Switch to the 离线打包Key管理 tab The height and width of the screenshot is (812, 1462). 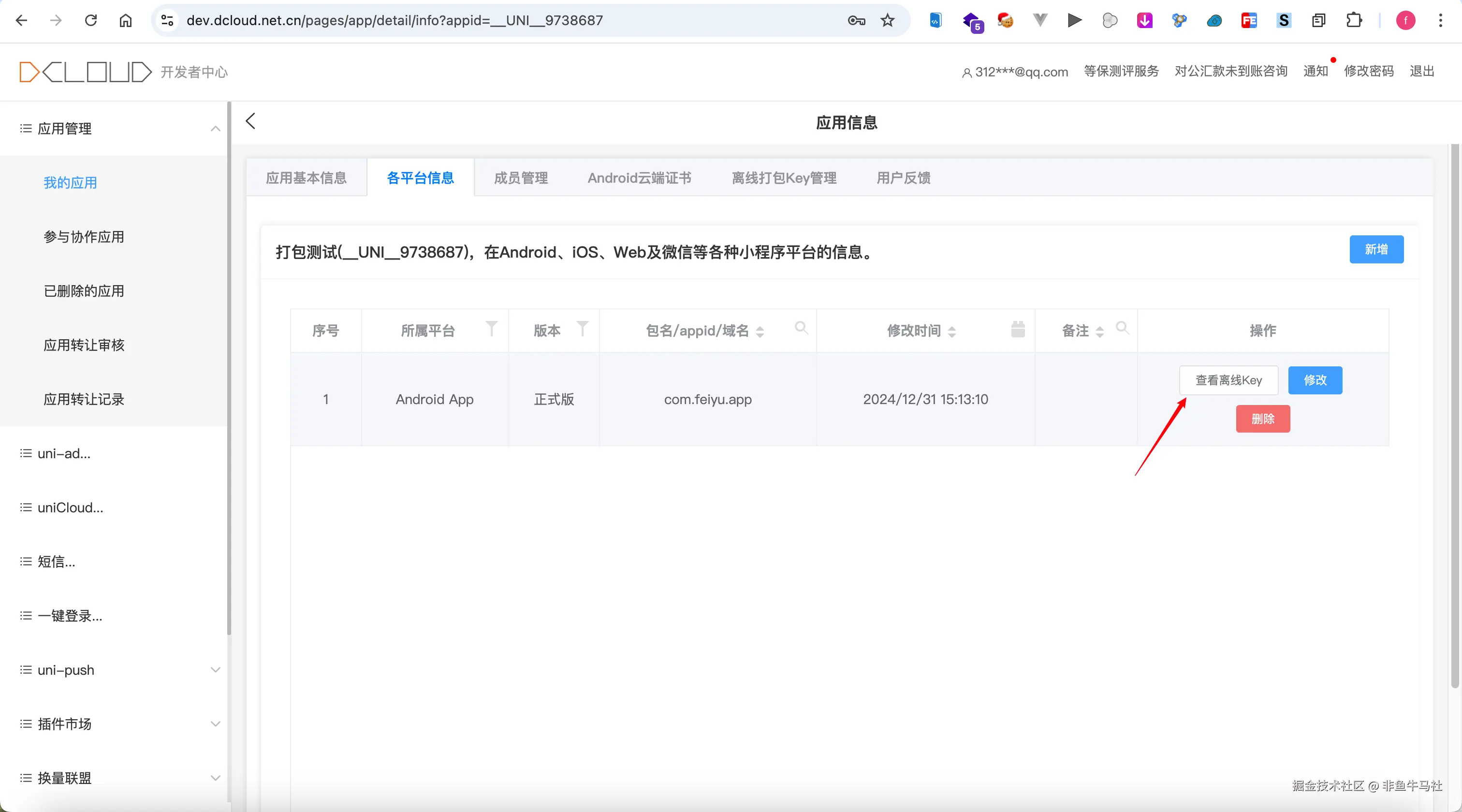tap(784, 177)
